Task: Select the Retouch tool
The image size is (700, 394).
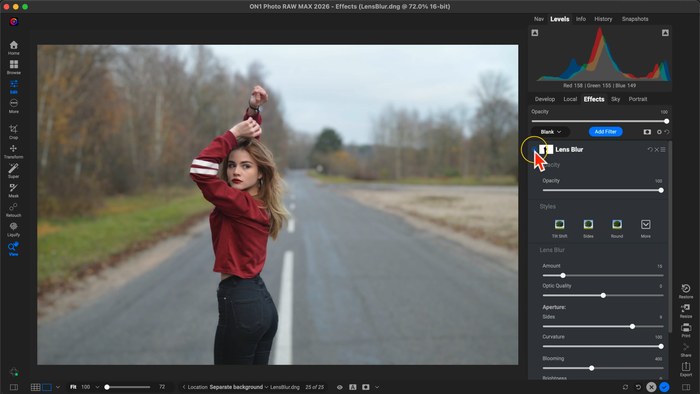Action: 13,209
